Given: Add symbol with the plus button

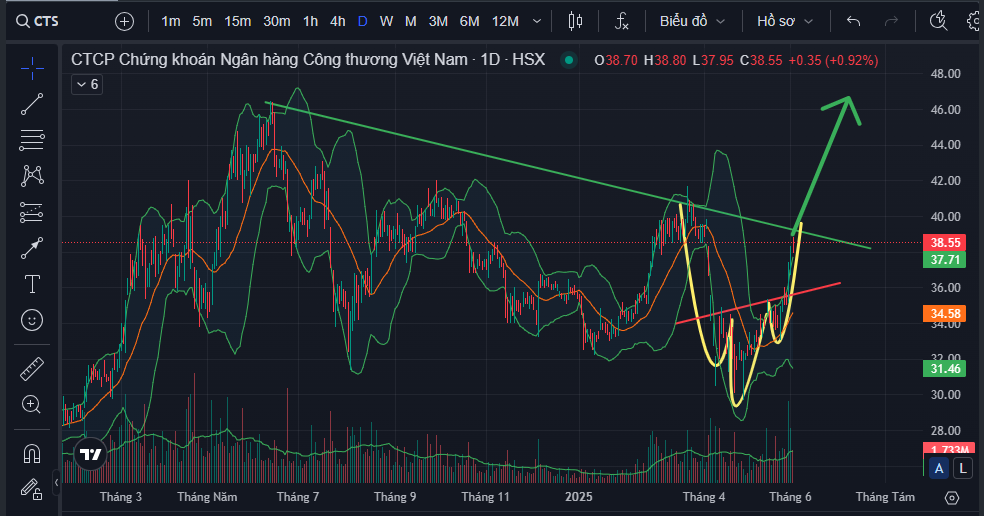Looking at the screenshot, I should [124, 21].
